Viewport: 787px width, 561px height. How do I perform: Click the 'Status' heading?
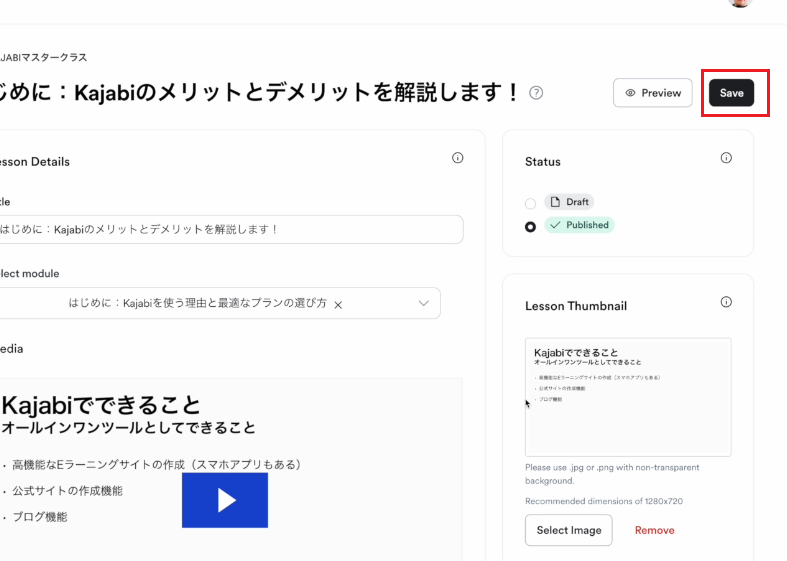(x=543, y=162)
